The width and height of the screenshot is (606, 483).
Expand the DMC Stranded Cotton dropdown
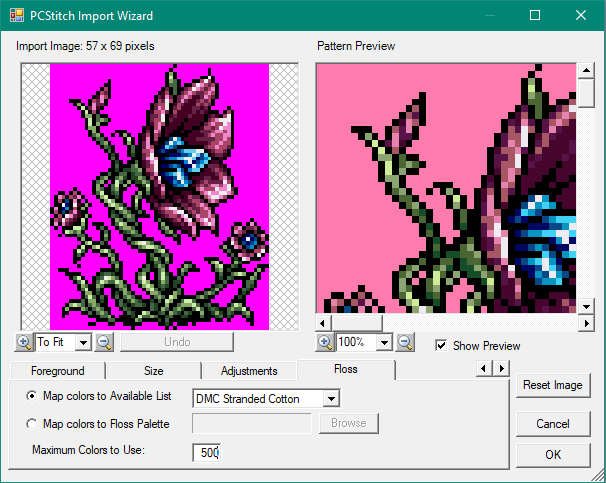[331, 399]
